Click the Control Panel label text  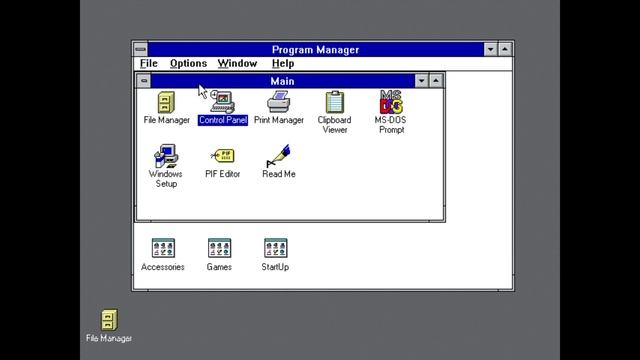(x=223, y=120)
